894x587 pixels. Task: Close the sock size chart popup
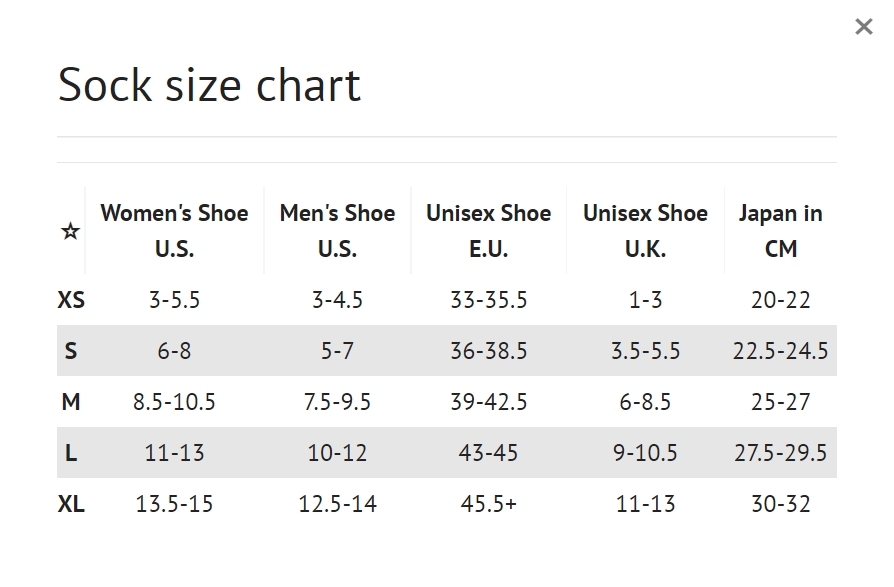pos(864,27)
